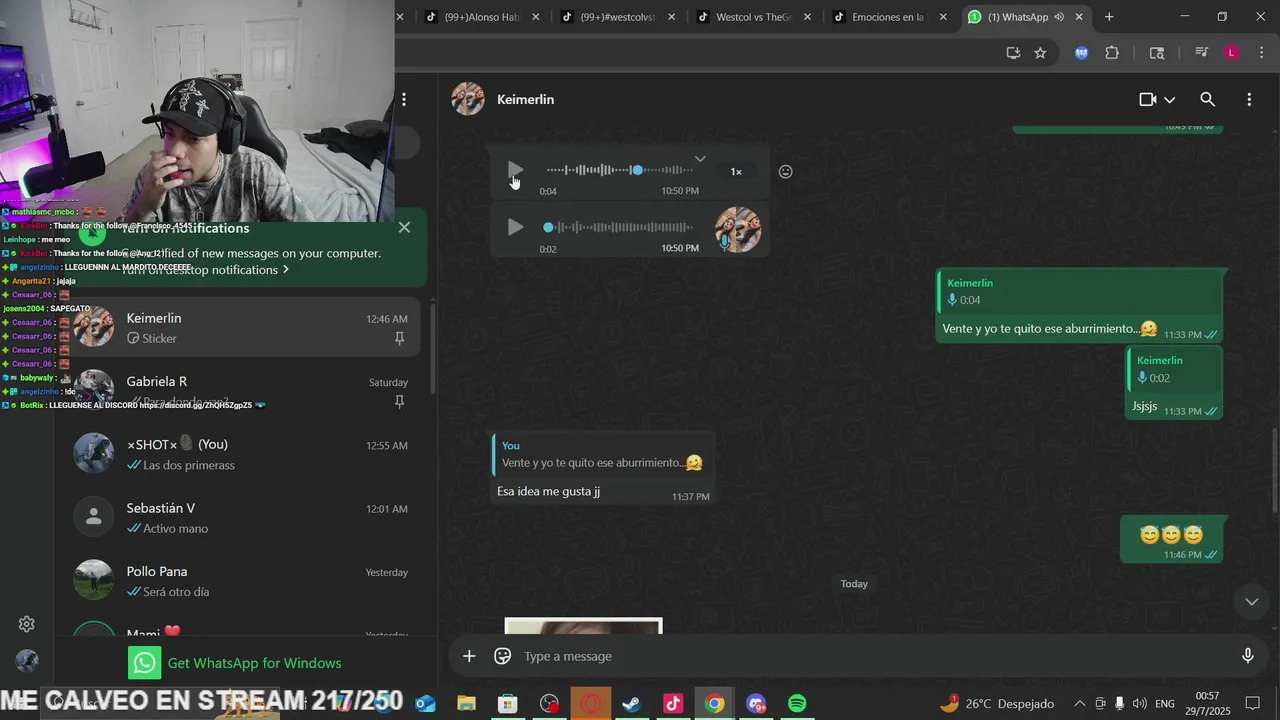The image size is (1280, 720).
Task: Open Steam from taskbar
Action: coord(631,704)
